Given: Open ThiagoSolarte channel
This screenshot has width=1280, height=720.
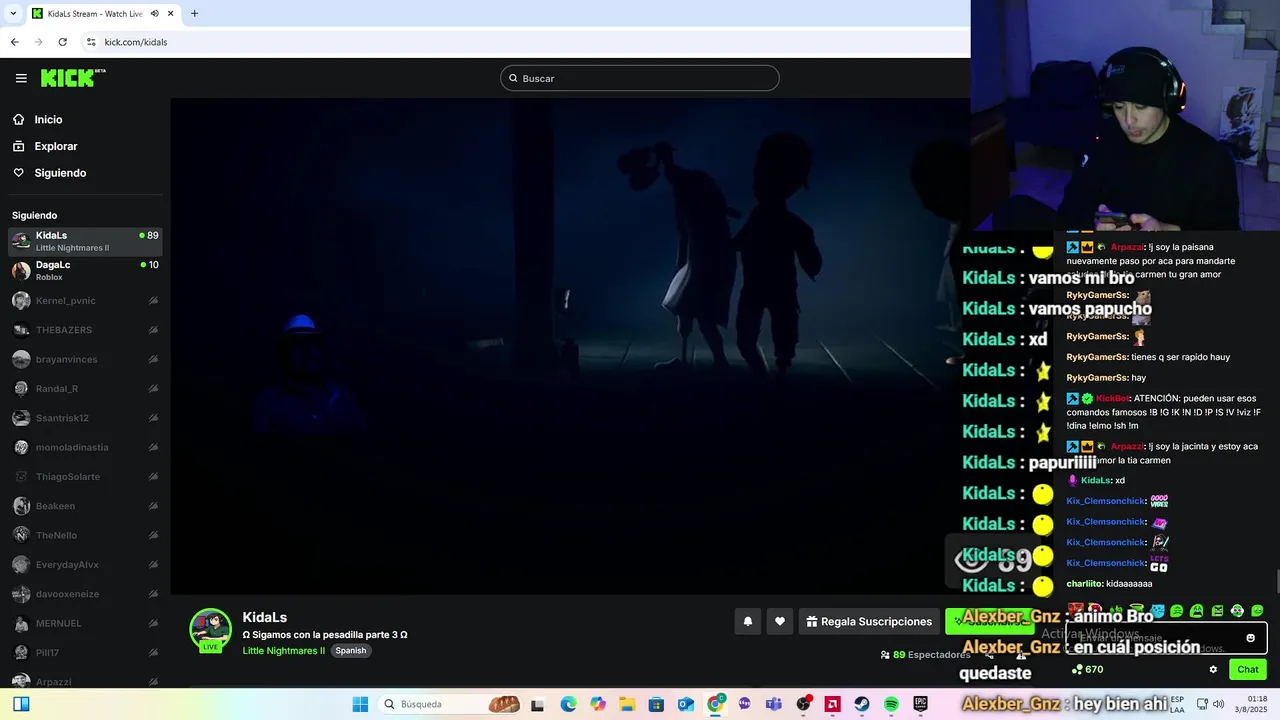Looking at the screenshot, I should click(x=85, y=477).
